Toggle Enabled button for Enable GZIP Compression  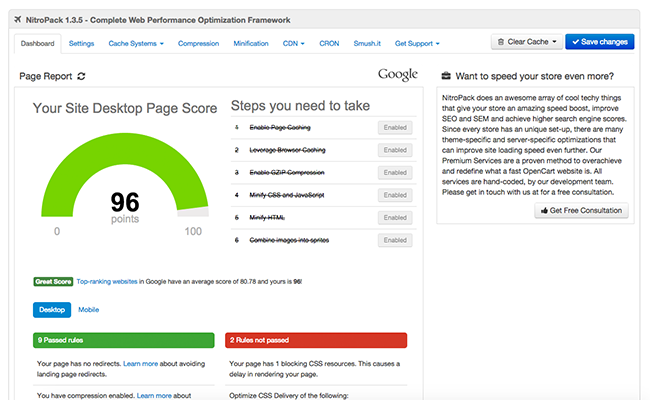(x=395, y=172)
